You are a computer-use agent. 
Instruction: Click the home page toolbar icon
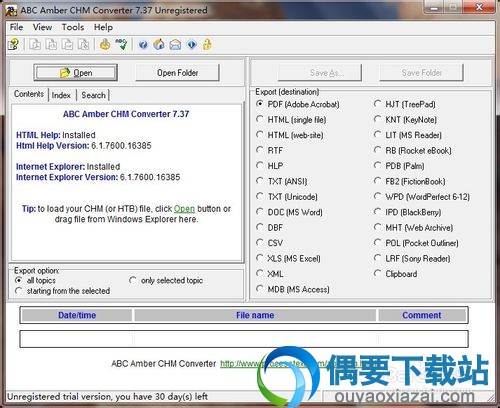click(159, 44)
